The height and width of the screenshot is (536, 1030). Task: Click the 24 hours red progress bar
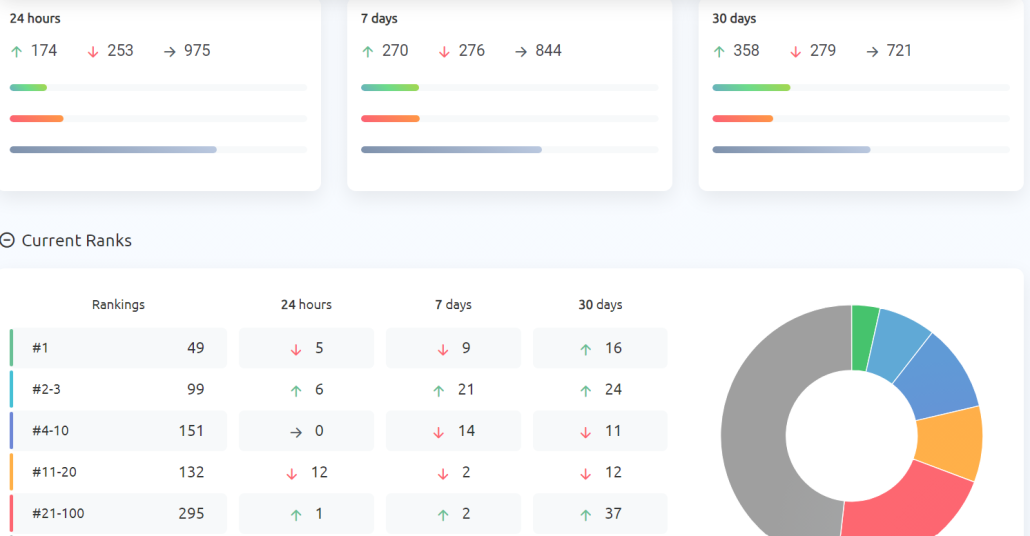tap(37, 119)
